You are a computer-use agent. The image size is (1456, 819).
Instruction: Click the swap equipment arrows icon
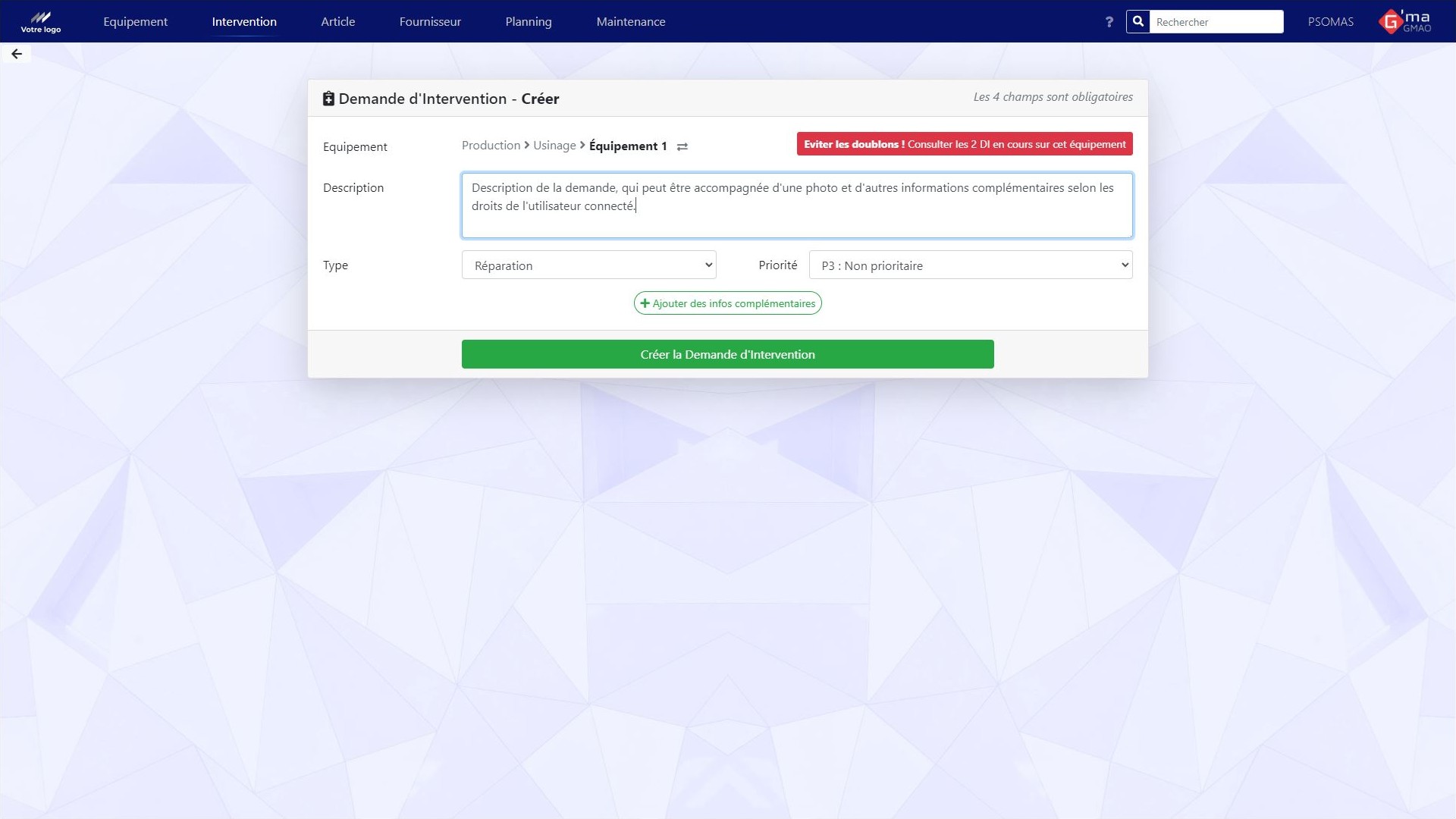pos(682,146)
